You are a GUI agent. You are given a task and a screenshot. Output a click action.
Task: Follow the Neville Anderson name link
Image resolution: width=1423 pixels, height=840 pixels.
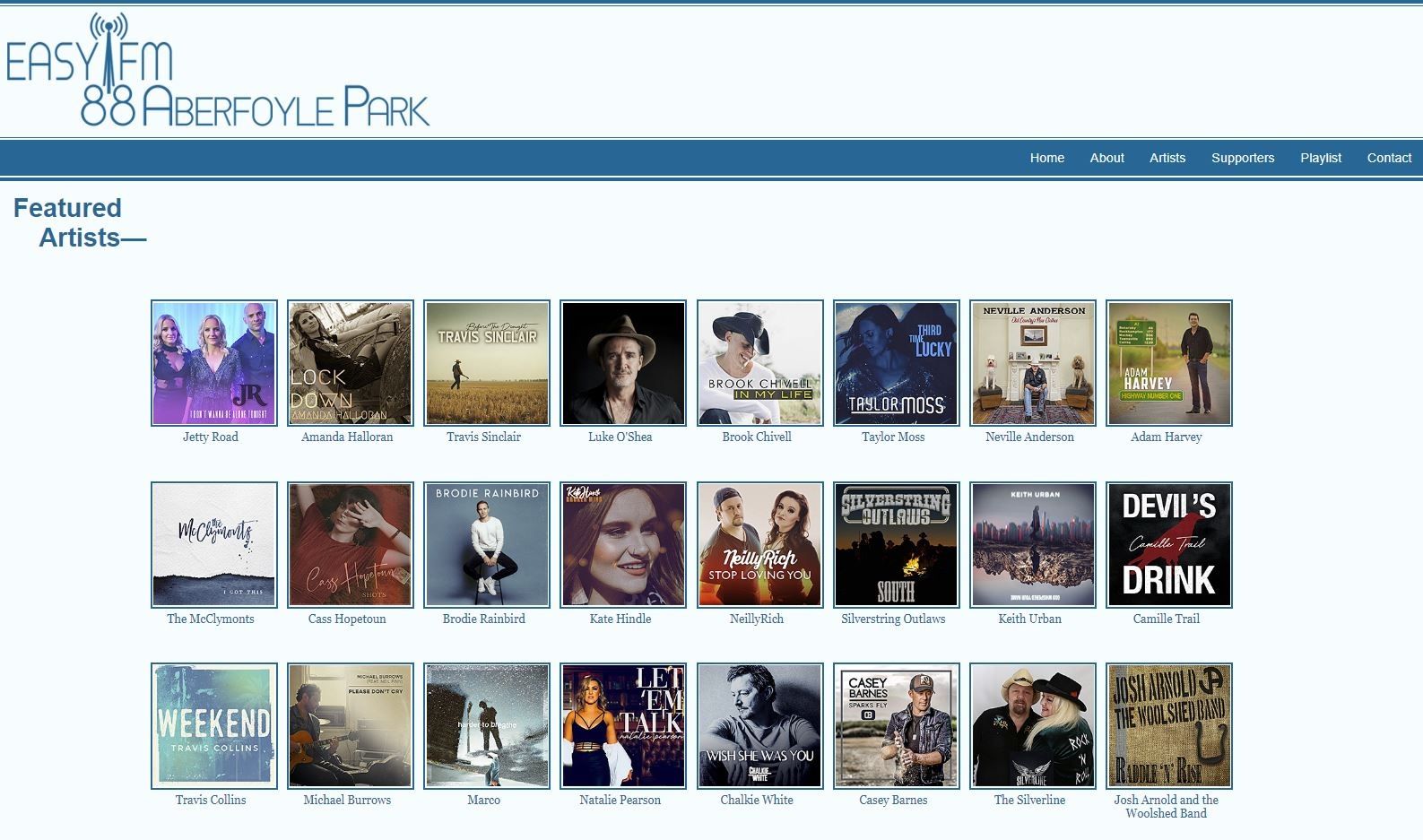coord(1029,437)
